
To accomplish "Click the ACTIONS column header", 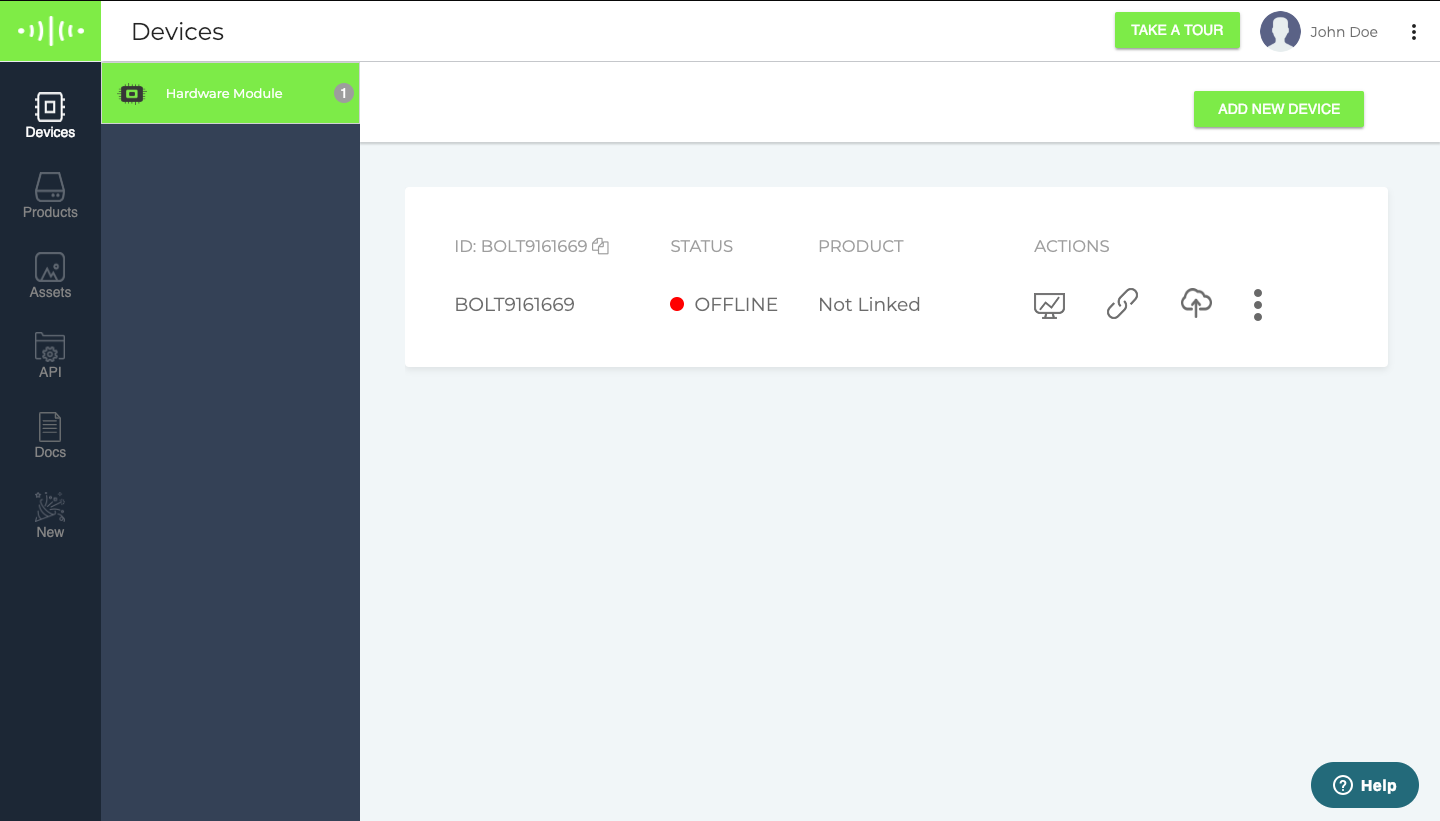I will click(x=1072, y=246).
